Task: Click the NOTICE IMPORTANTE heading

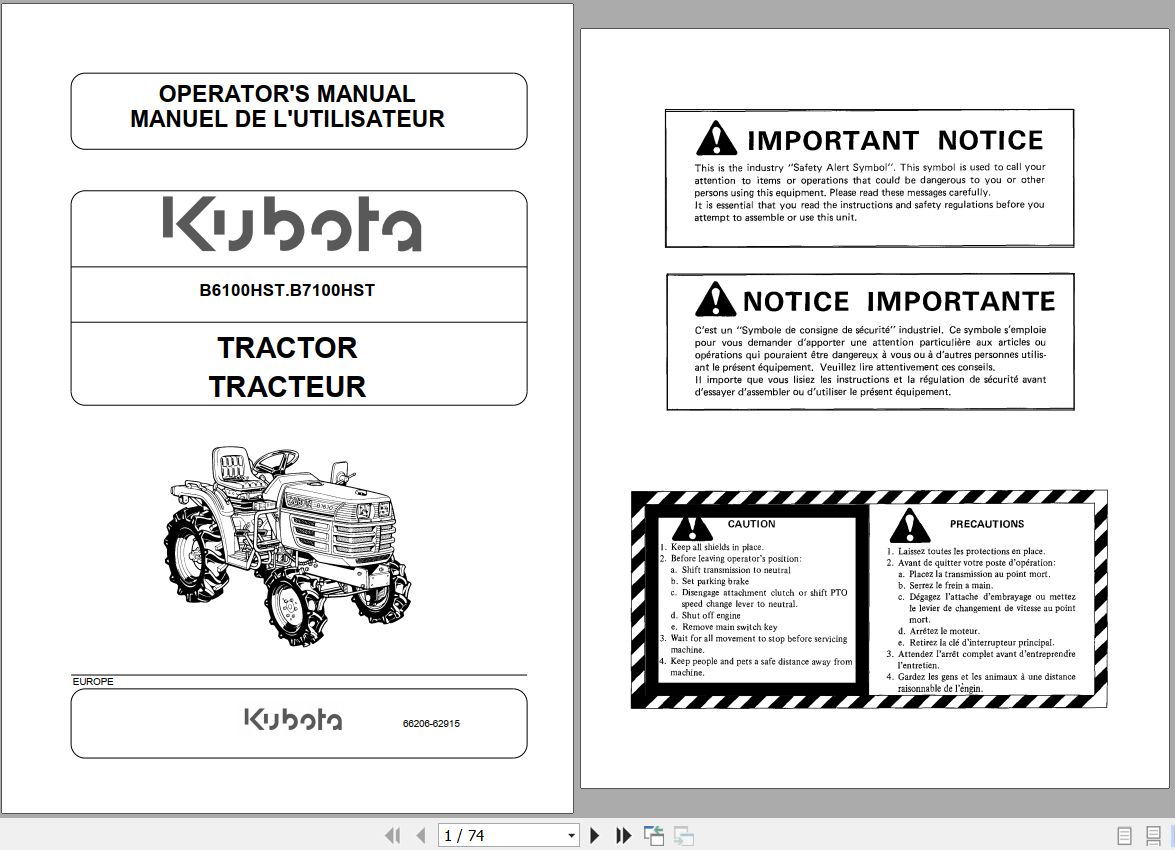Action: (x=898, y=301)
